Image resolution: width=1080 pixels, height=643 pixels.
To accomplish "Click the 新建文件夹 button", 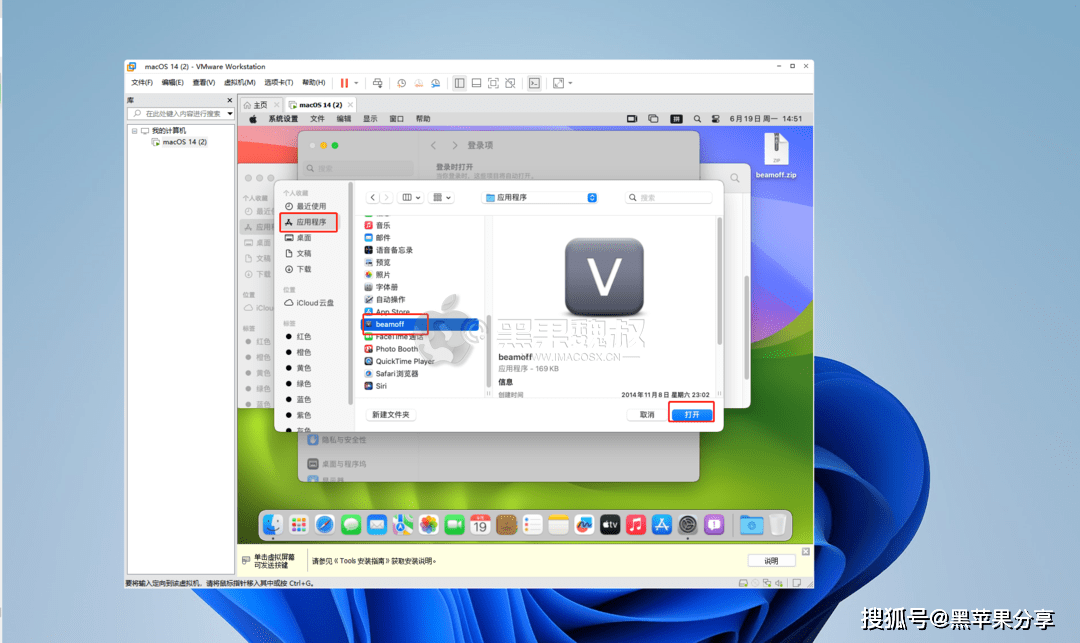I will pyautogui.click(x=391, y=414).
